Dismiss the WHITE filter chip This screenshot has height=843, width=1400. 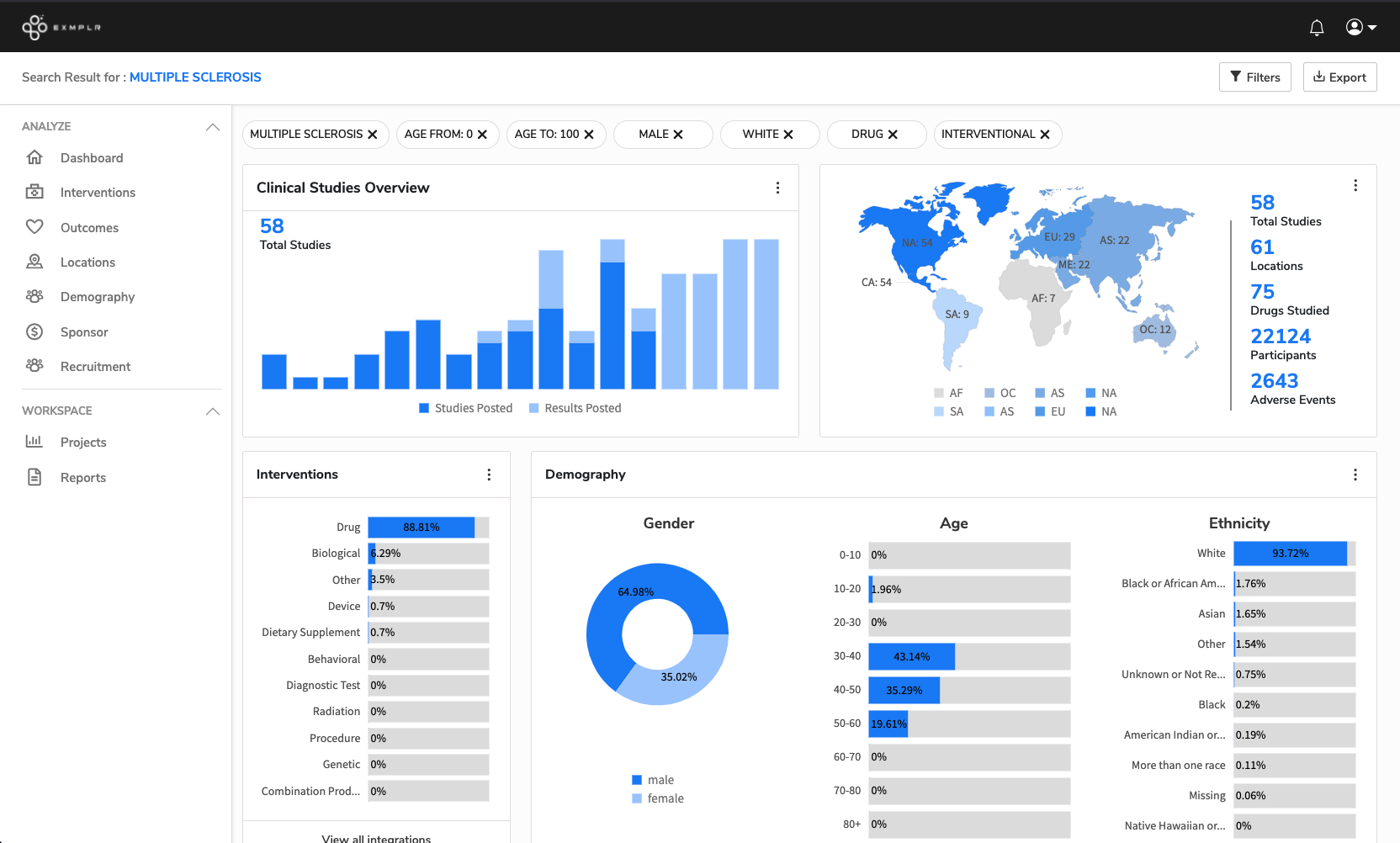[789, 134]
